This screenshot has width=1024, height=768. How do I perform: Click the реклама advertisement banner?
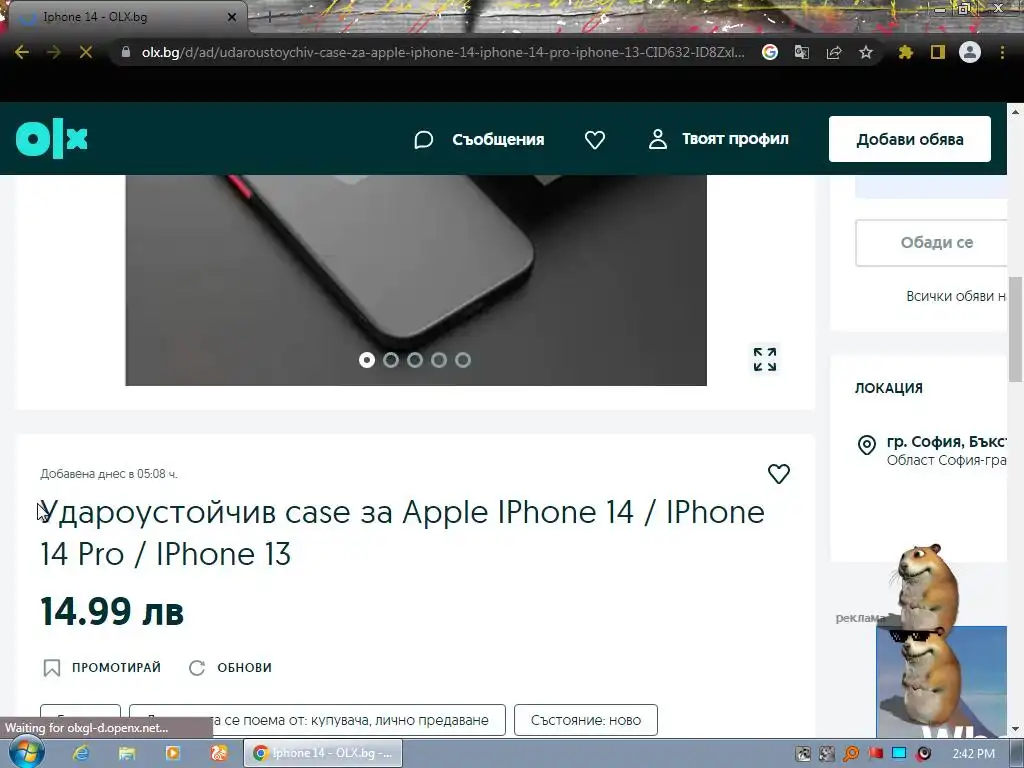coord(941,682)
